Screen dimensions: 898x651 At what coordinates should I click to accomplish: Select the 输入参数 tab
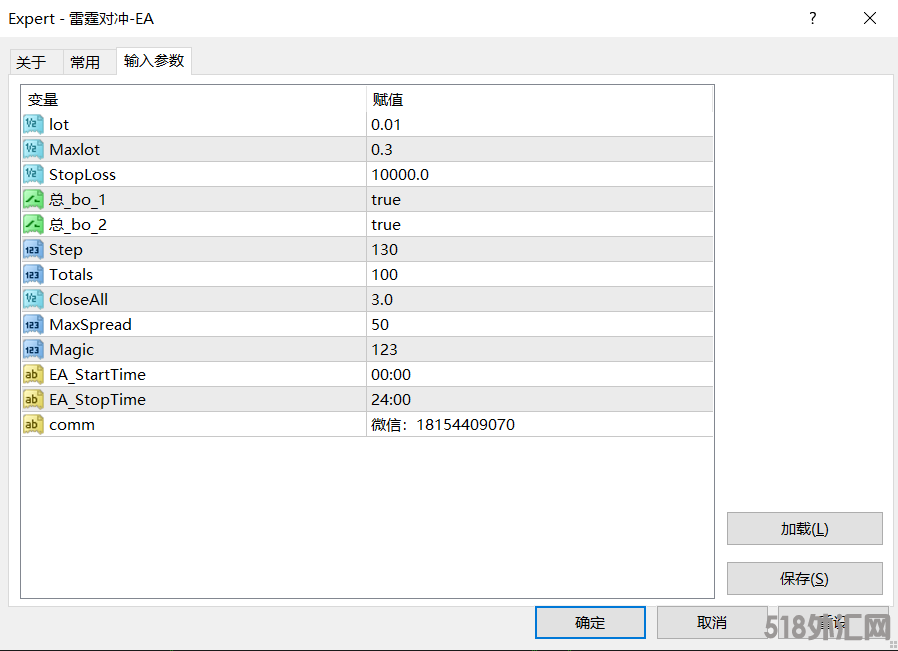(x=154, y=61)
